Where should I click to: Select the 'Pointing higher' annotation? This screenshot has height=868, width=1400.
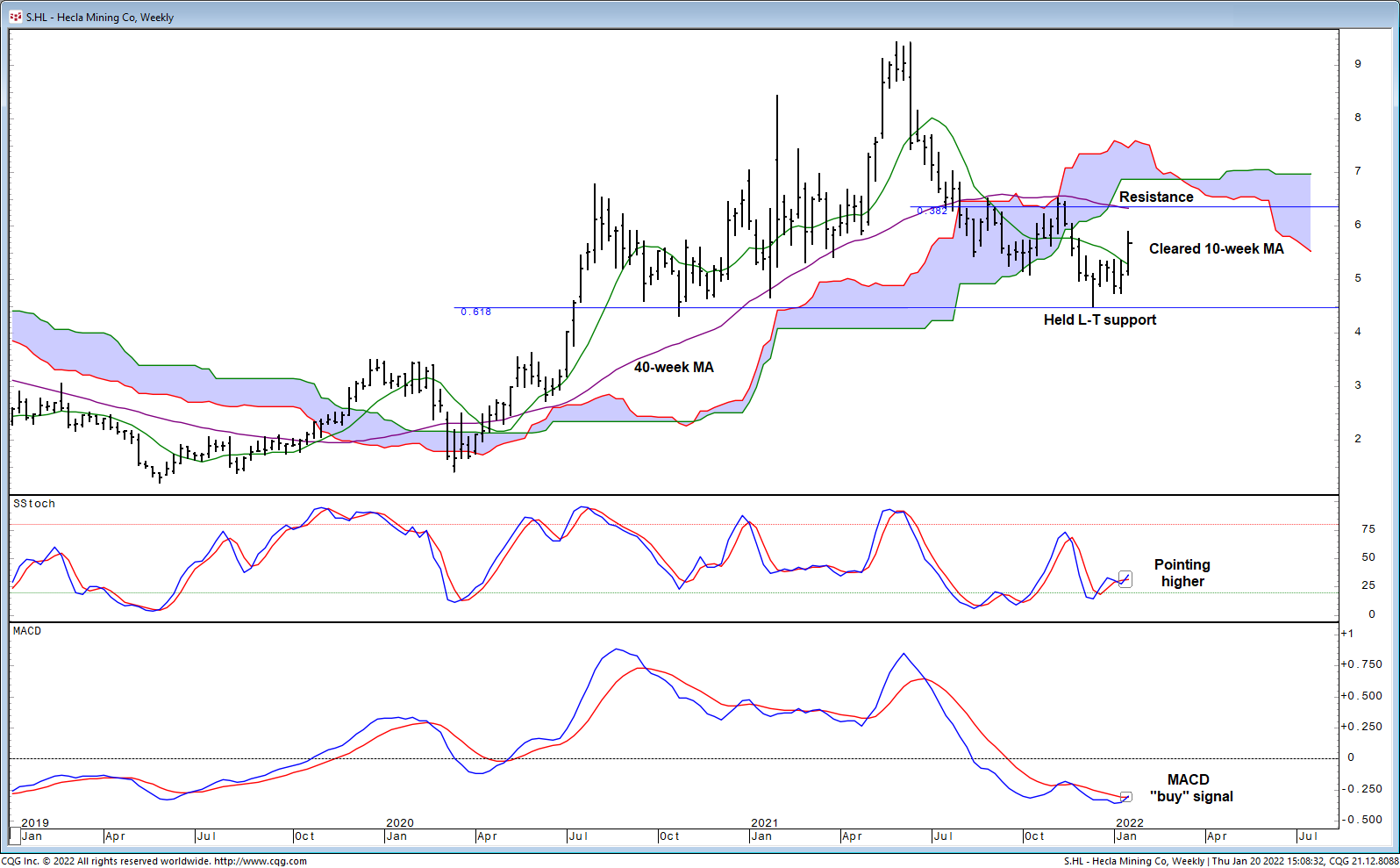coord(1182,573)
